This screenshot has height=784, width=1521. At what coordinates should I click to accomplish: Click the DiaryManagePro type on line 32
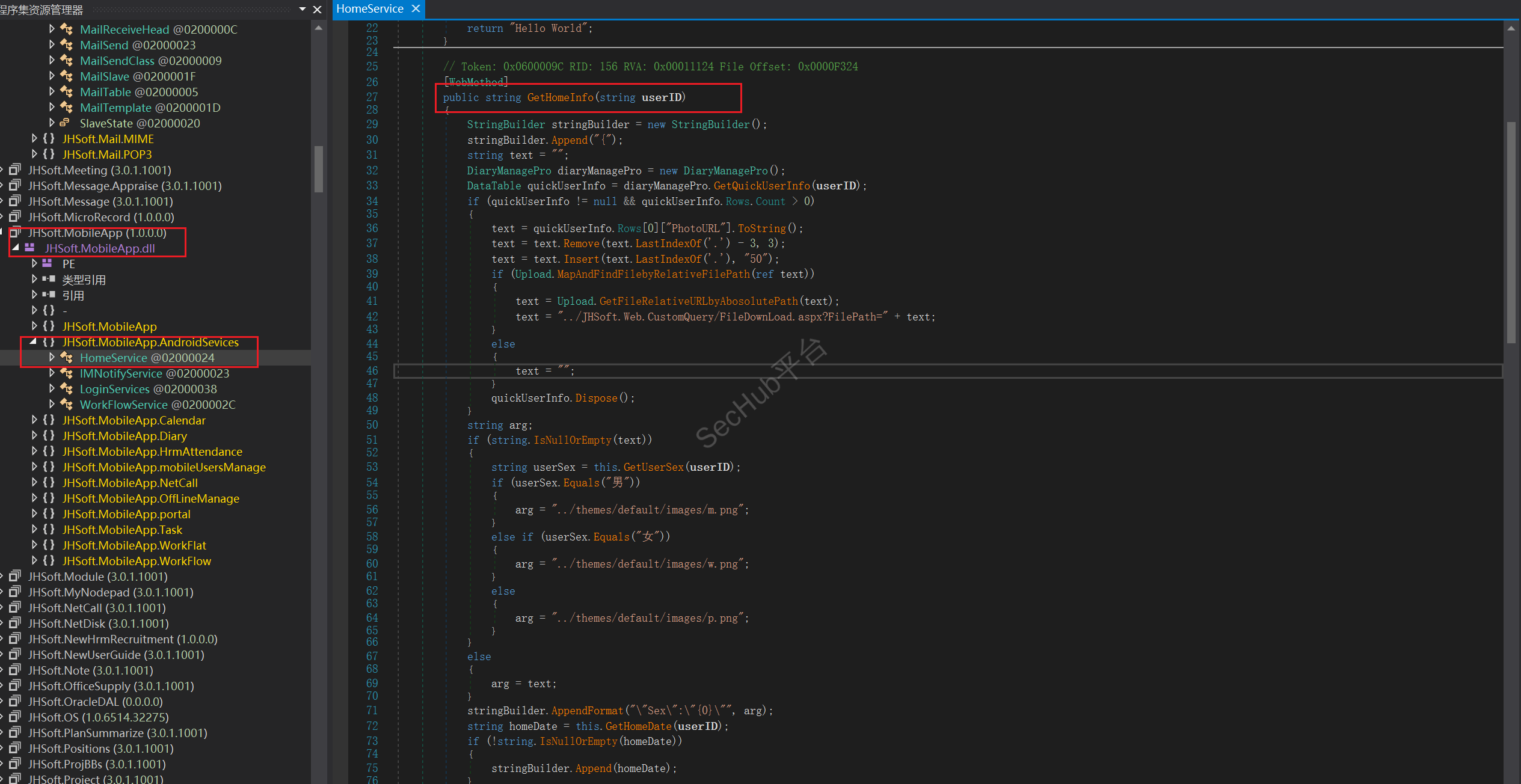tap(509, 171)
